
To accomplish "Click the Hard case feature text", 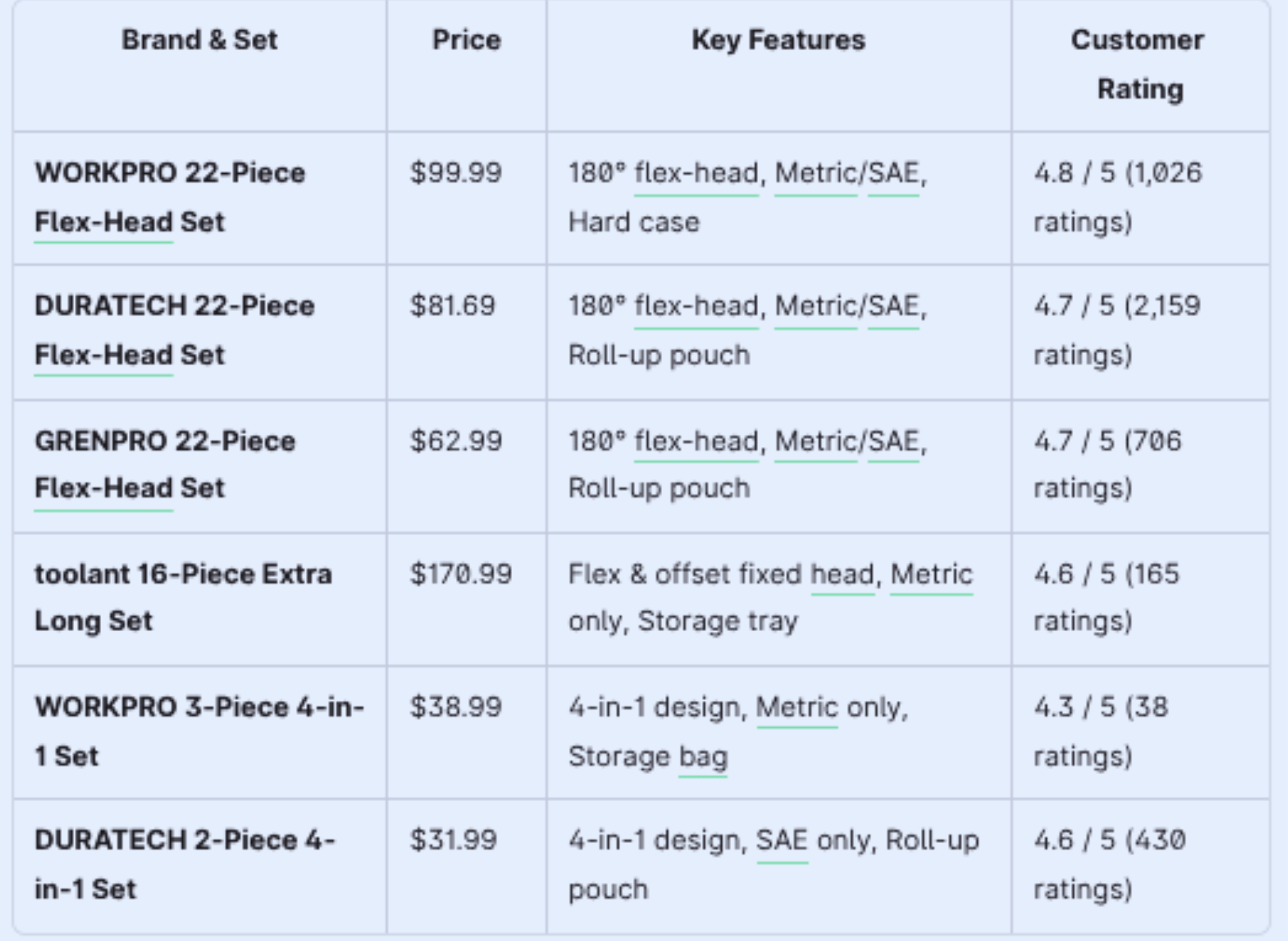I will [634, 222].
